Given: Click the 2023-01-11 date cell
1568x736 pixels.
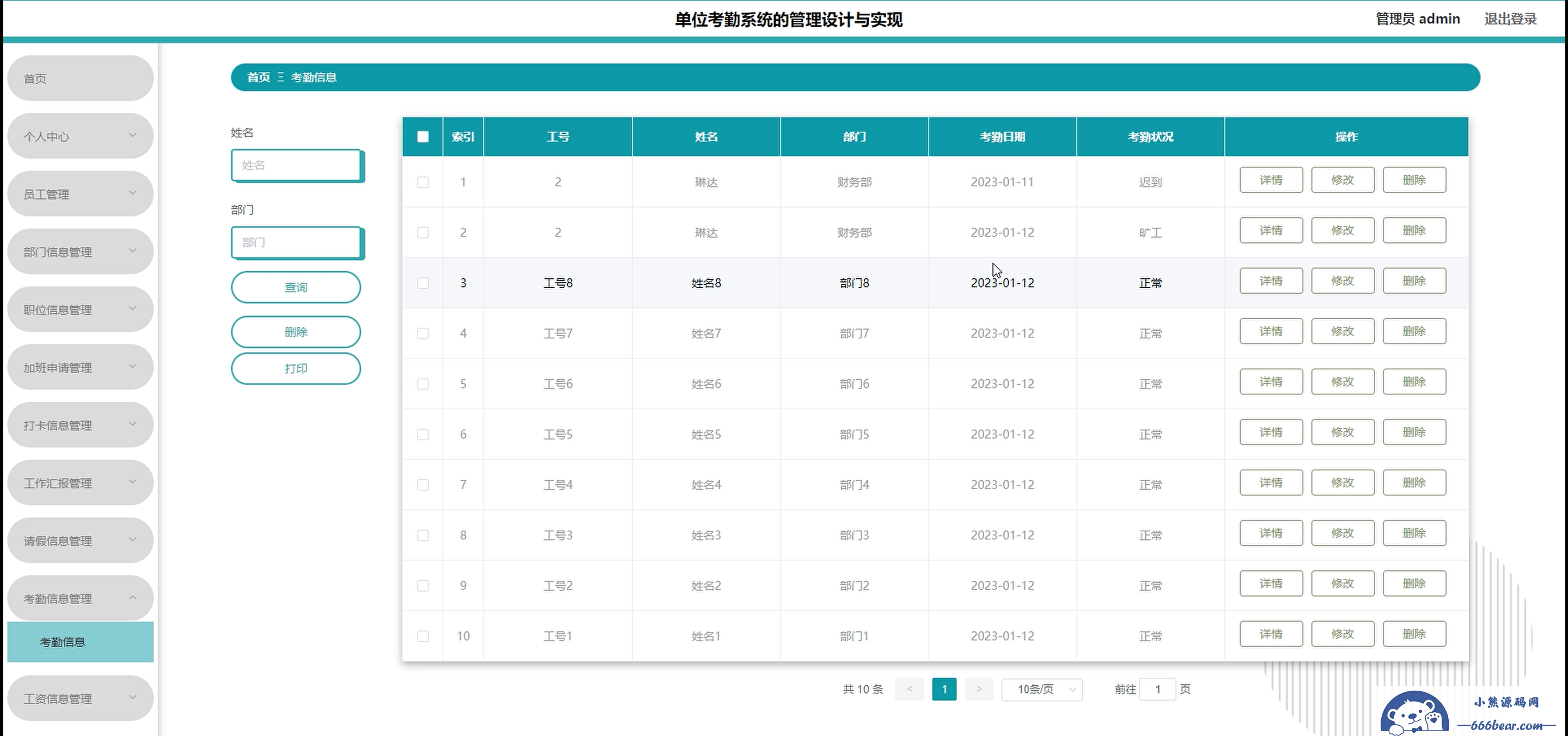Looking at the screenshot, I should 1003,182.
